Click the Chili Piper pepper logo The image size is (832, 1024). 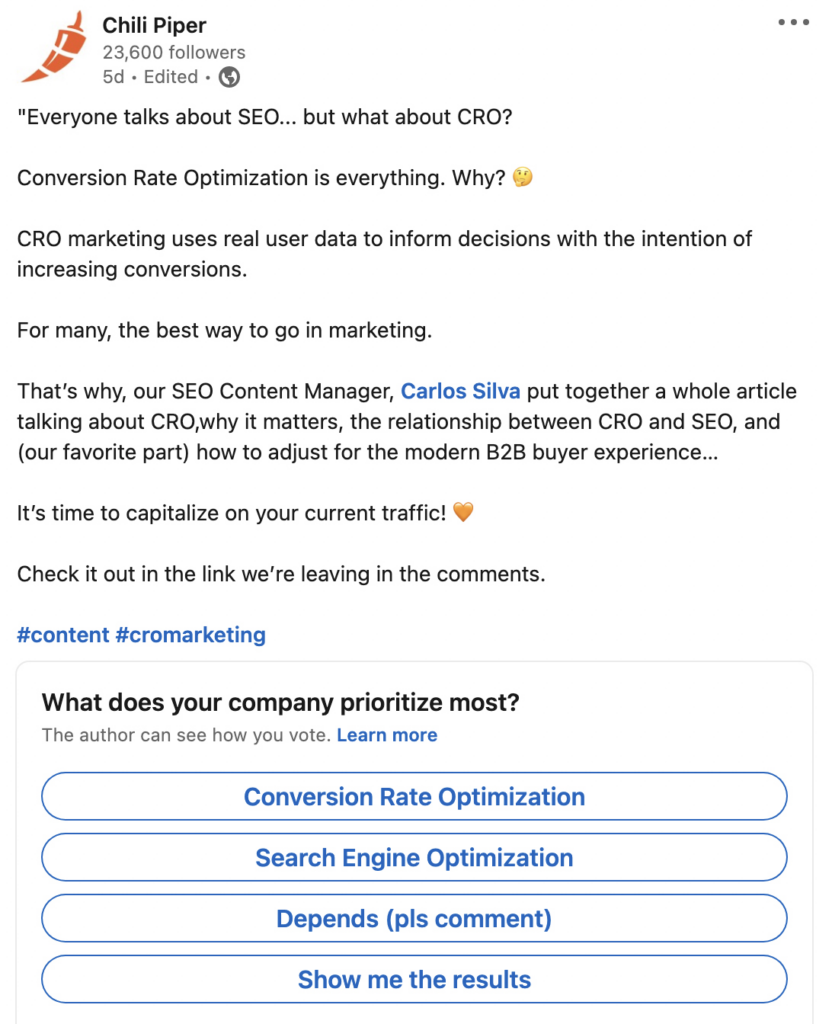[x=55, y=46]
